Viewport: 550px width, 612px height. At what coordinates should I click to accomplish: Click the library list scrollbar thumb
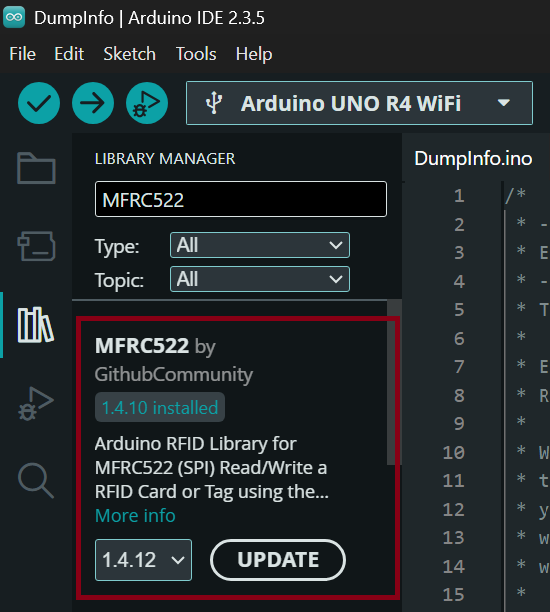pyautogui.click(x=392, y=382)
